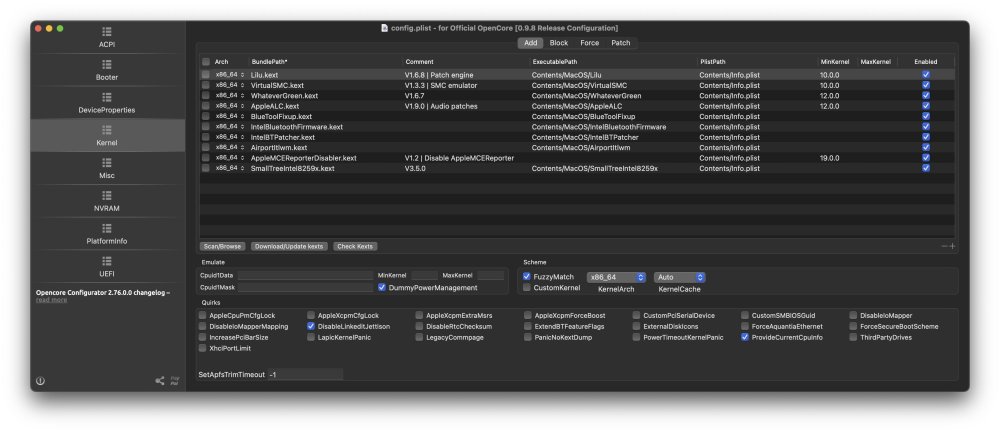Click the PayPal donate icon
The image size is (1000, 432).
(175, 381)
